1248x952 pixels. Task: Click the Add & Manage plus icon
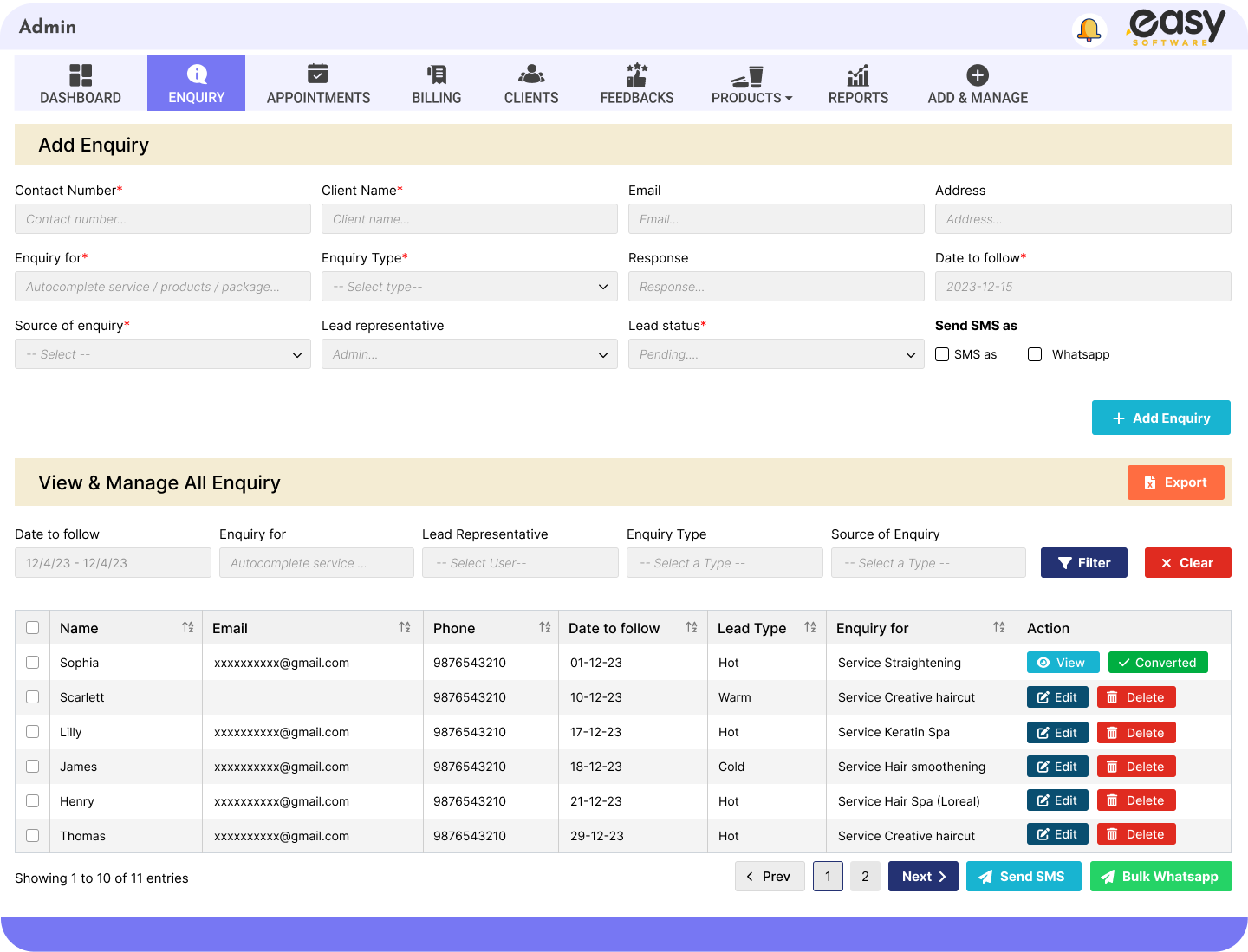click(978, 75)
